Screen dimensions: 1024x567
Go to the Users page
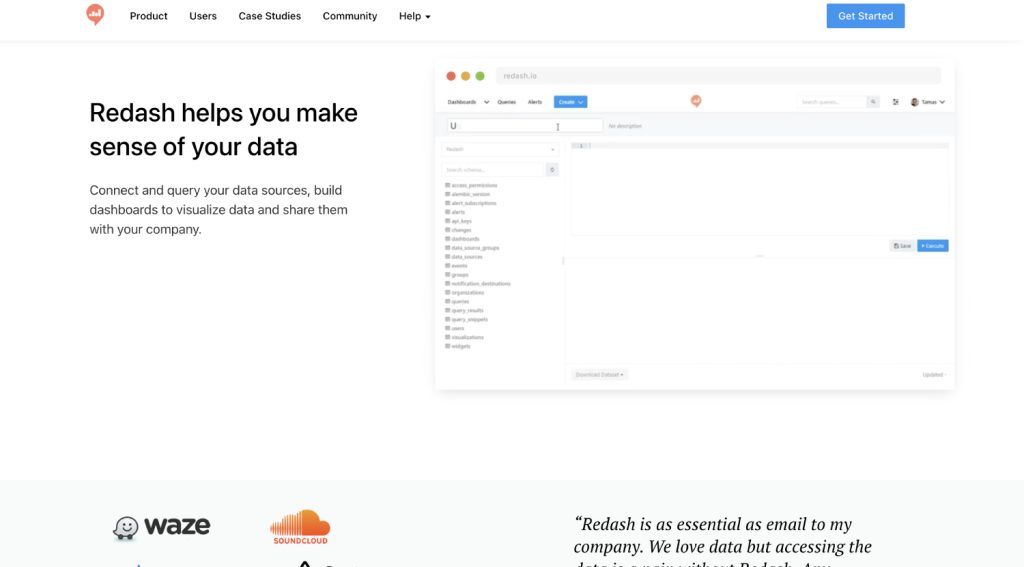point(202,16)
